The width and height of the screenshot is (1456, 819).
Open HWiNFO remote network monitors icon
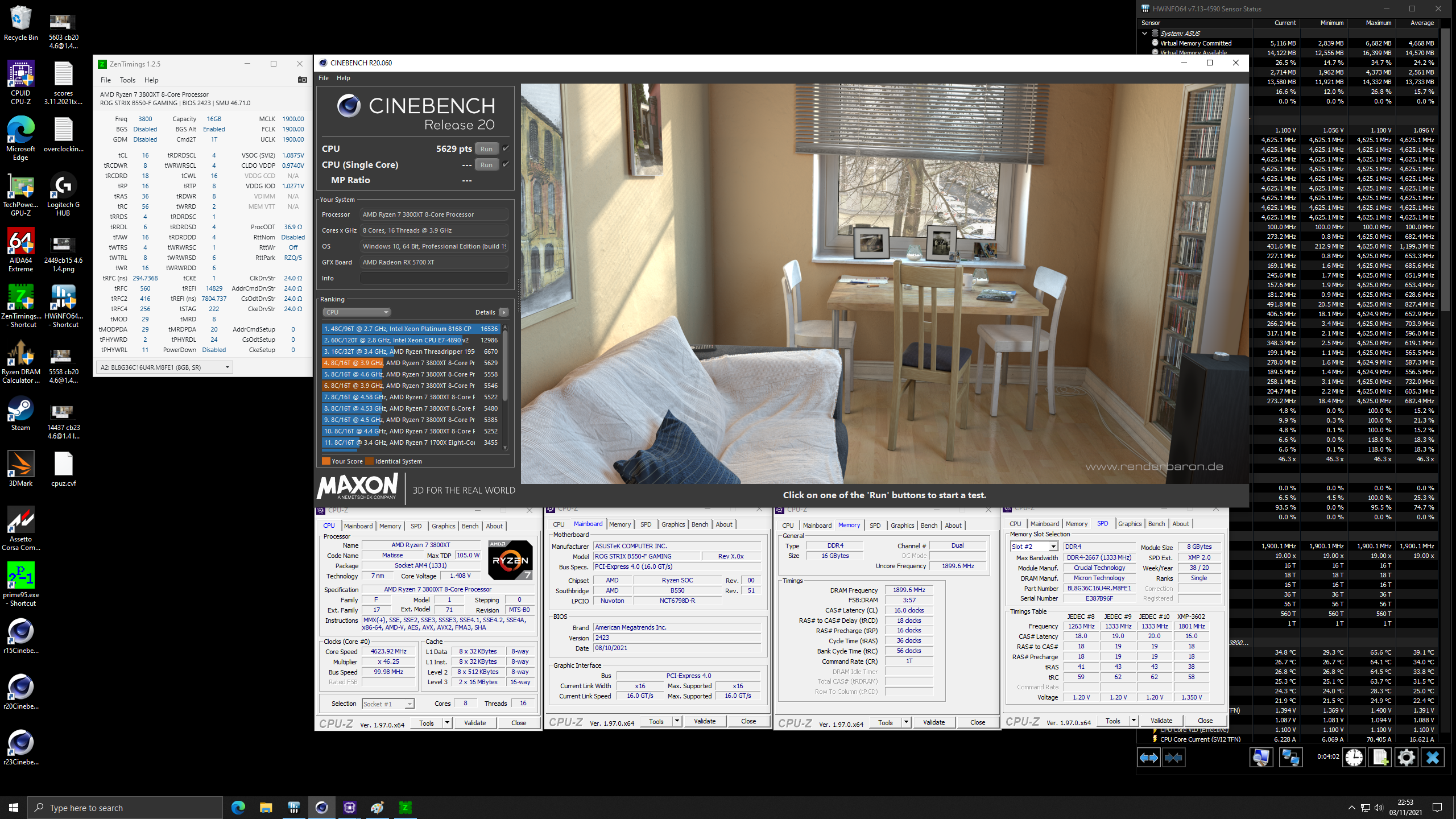click(1290, 758)
